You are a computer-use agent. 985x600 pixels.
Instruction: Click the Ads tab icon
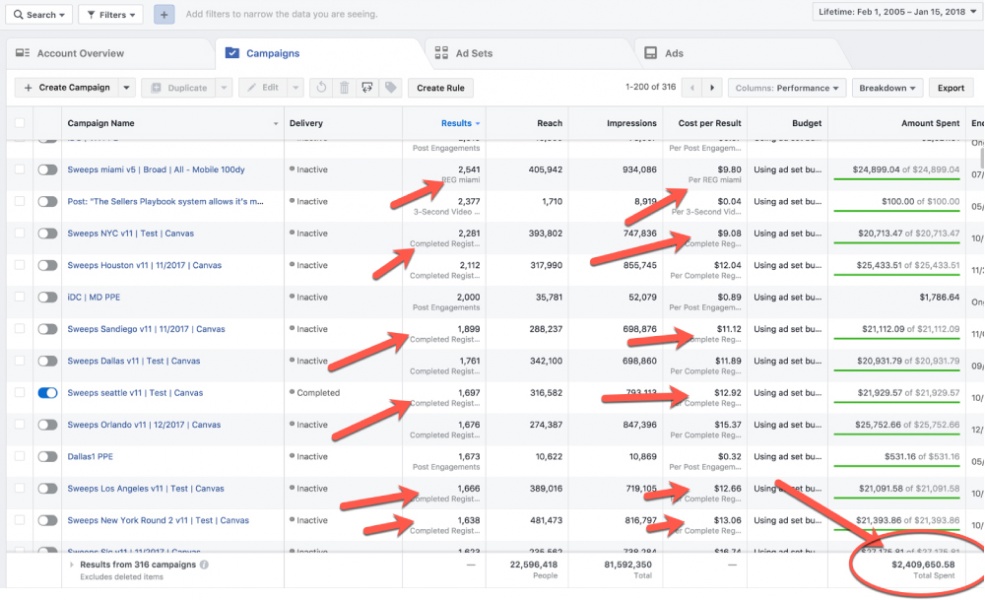(651, 53)
